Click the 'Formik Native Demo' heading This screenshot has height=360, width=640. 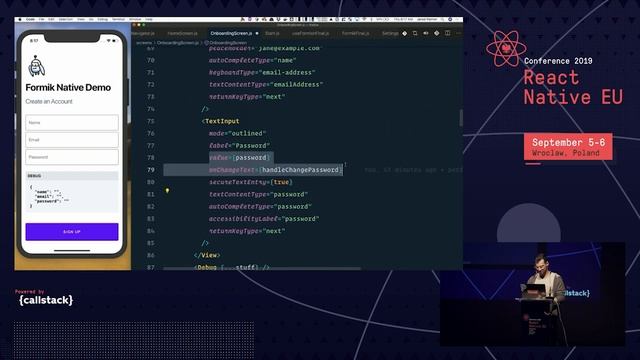pos(68,87)
